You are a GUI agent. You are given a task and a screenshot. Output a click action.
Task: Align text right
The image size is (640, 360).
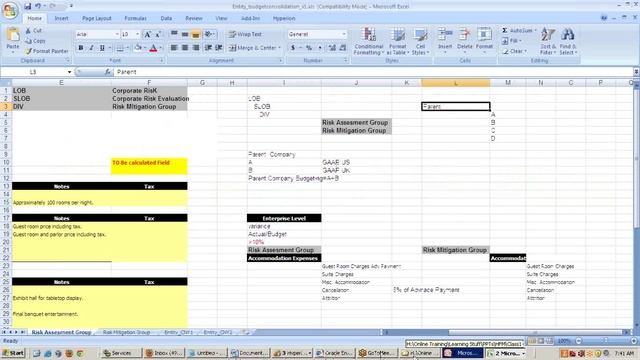click(x=196, y=48)
